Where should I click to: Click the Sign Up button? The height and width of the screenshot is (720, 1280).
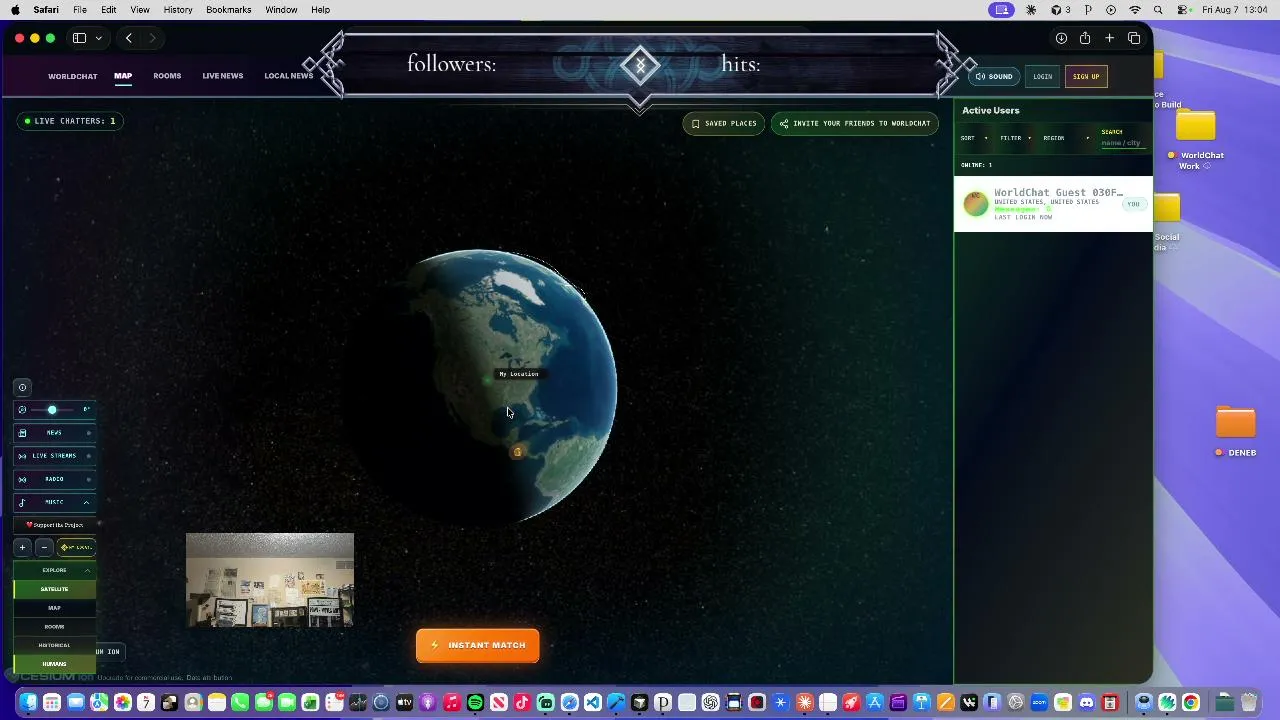pos(1086,77)
